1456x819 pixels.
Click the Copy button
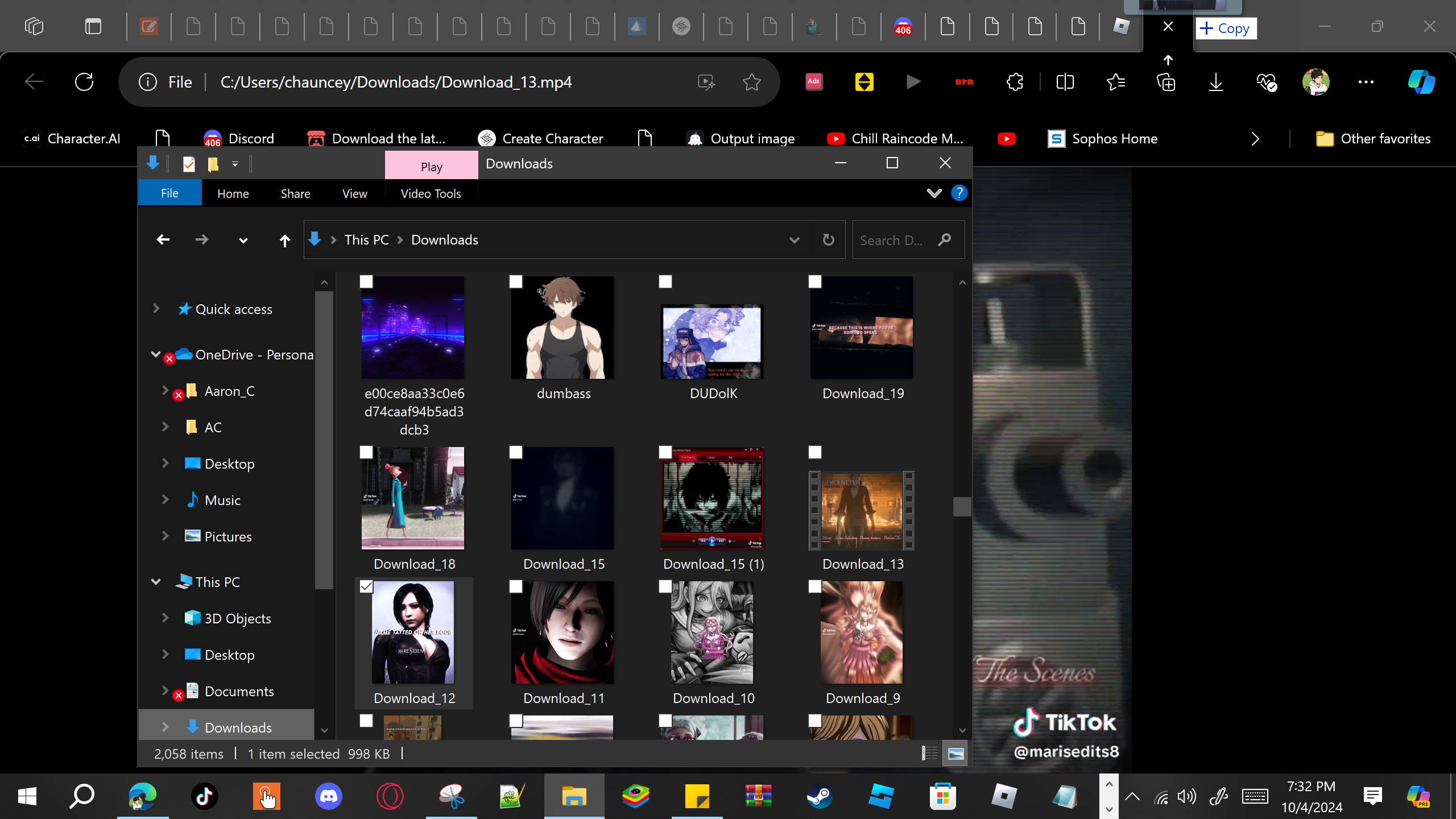pos(1226,28)
